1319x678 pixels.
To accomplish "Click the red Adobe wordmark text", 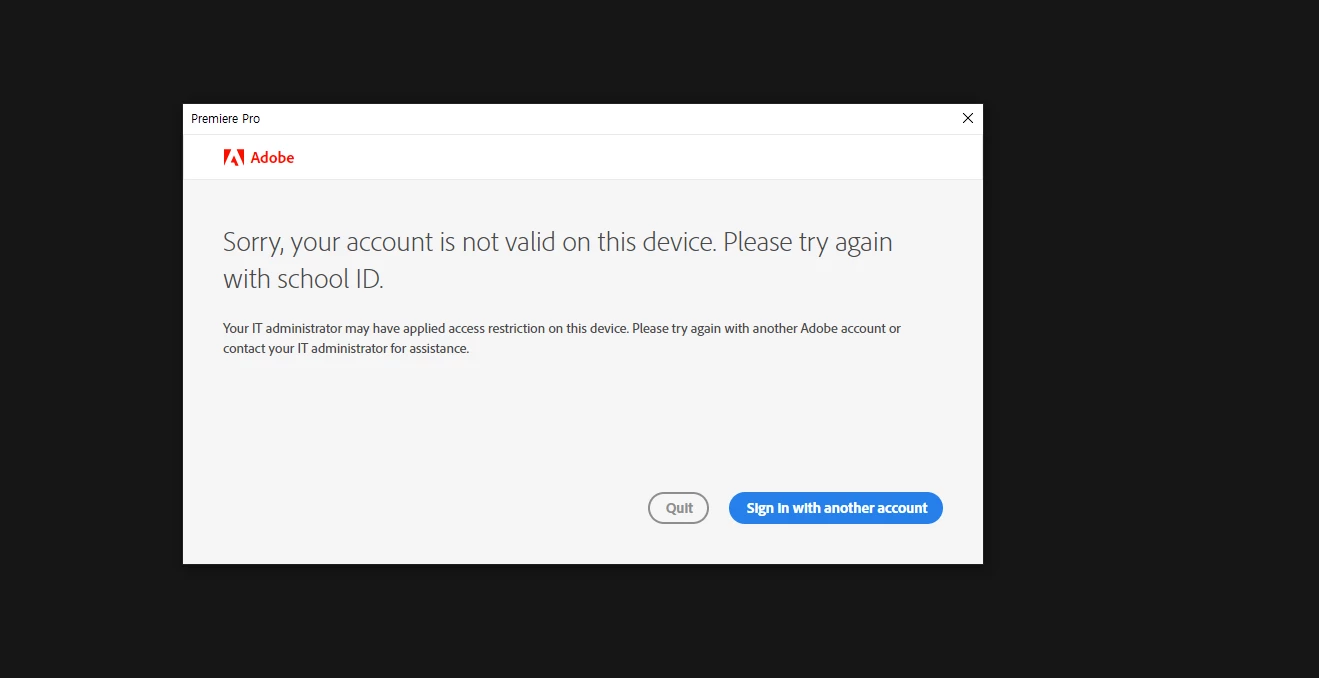I will [272, 157].
